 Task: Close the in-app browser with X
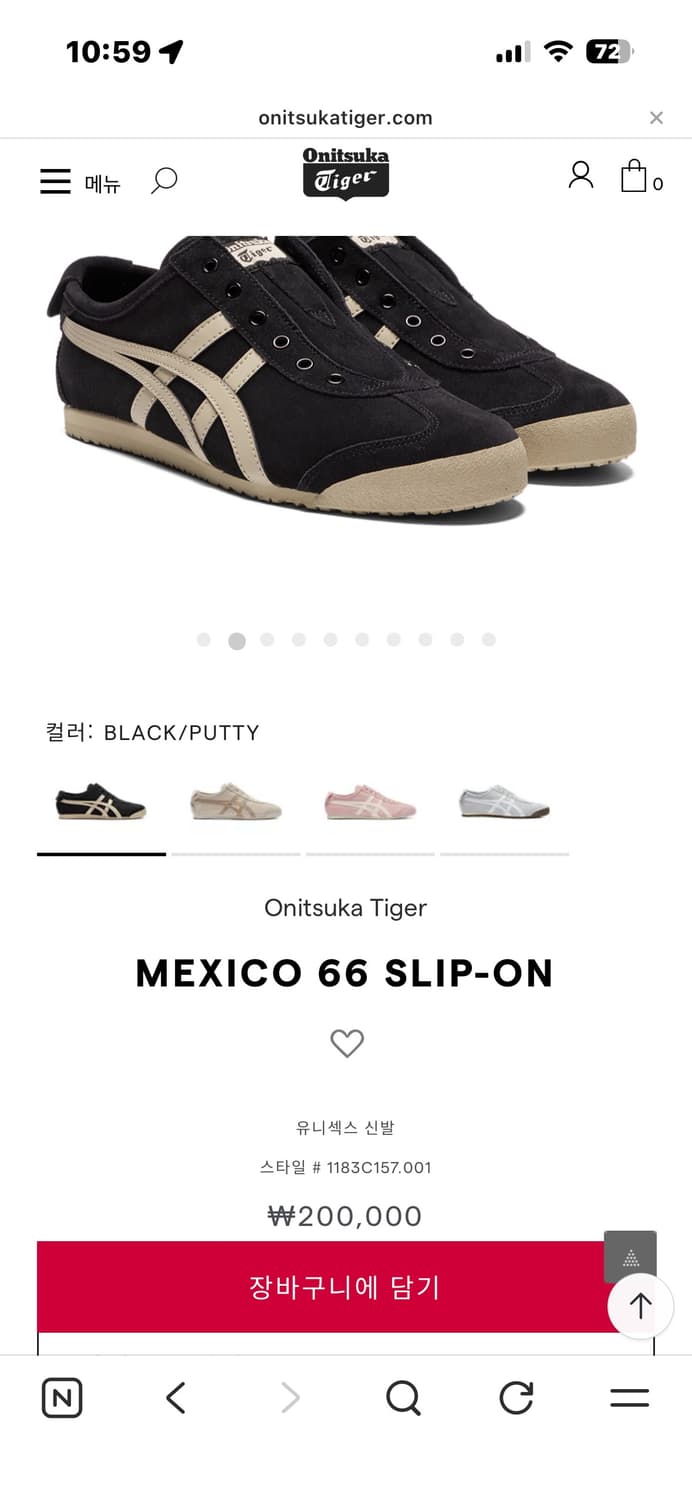tap(656, 118)
